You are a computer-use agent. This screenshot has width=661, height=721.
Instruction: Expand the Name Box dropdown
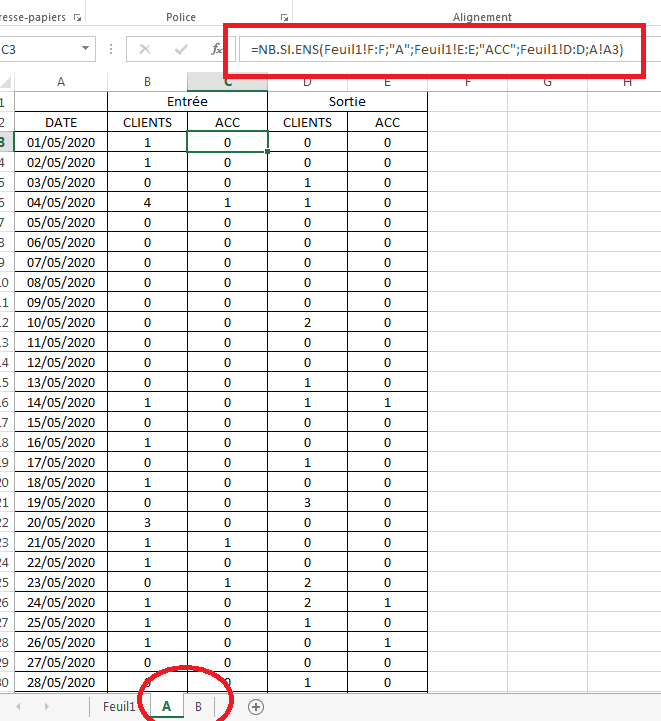(x=89, y=49)
